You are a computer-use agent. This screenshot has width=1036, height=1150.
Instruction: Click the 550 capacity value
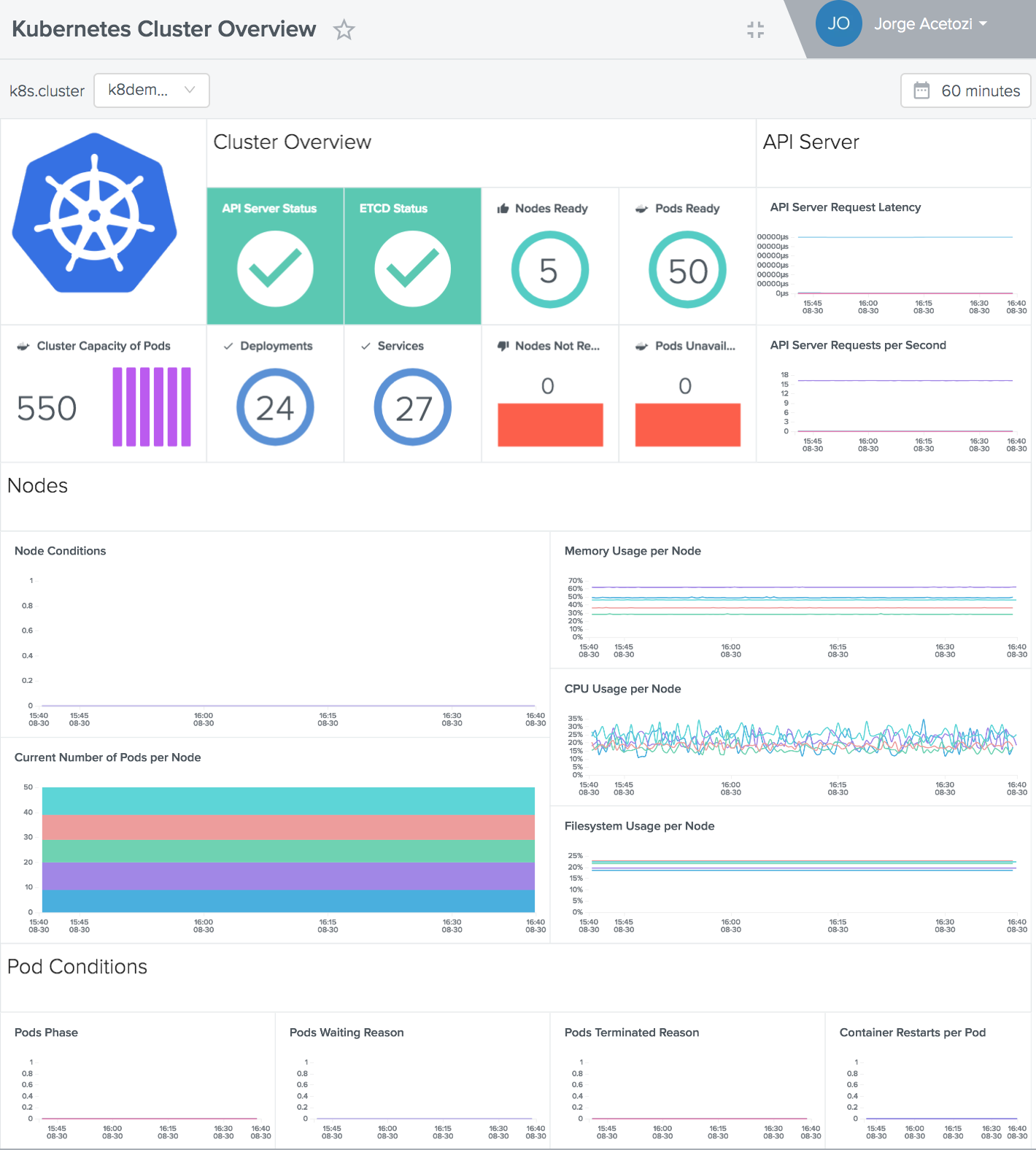[x=47, y=408]
